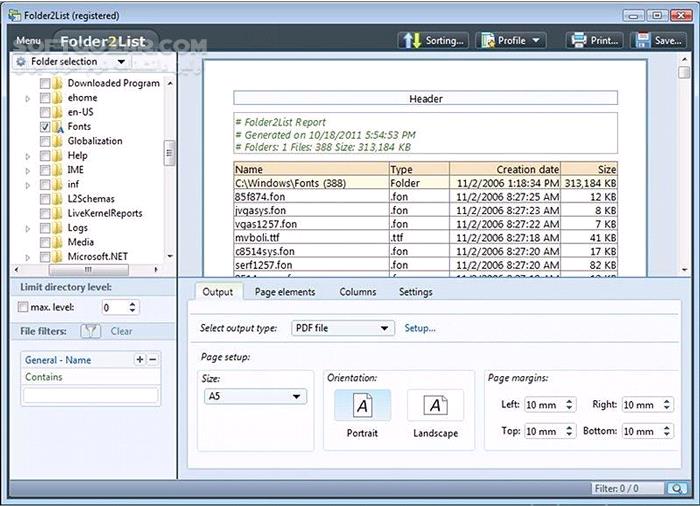Open the Select output type dropdown

click(x=342, y=328)
